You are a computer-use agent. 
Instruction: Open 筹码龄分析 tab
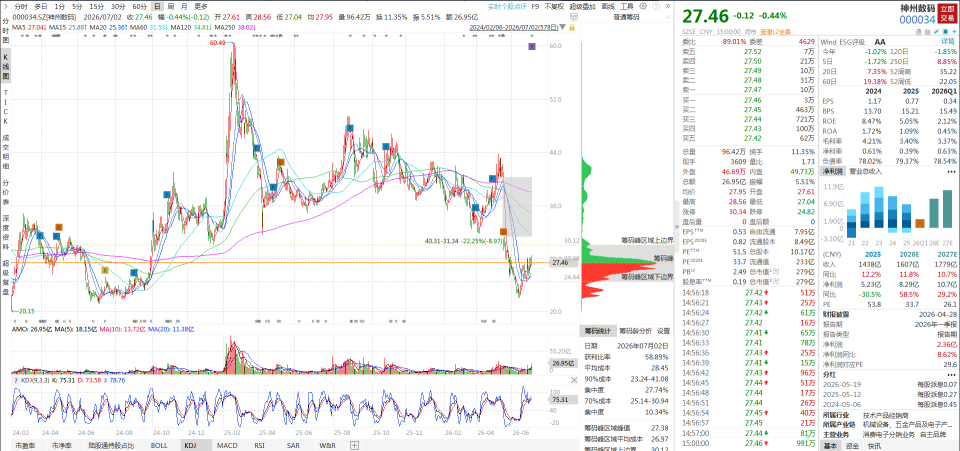coord(634,330)
